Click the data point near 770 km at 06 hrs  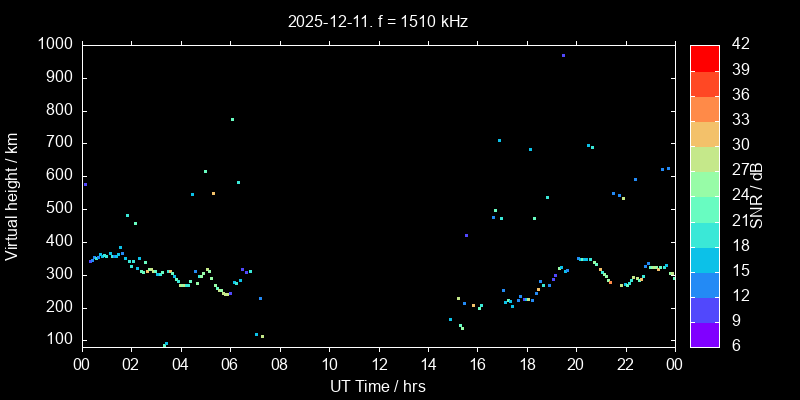[x=232, y=120]
